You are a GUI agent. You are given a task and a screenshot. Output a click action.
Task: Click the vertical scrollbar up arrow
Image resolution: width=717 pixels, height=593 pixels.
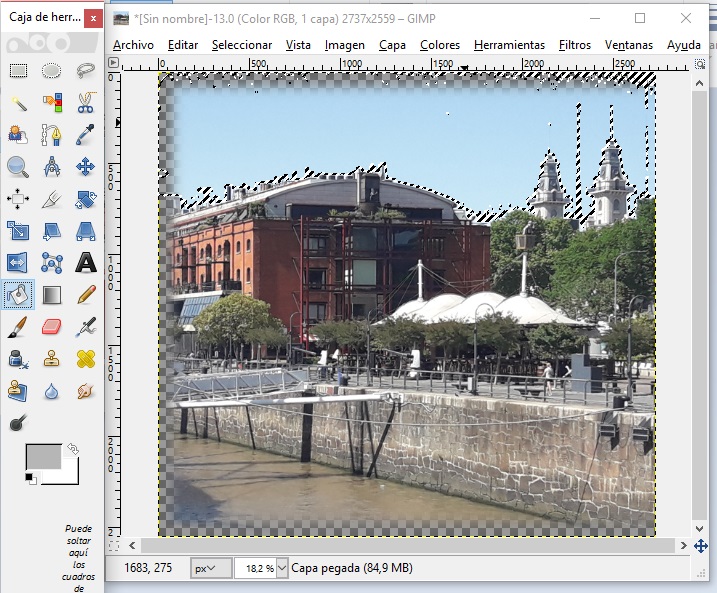[699, 83]
